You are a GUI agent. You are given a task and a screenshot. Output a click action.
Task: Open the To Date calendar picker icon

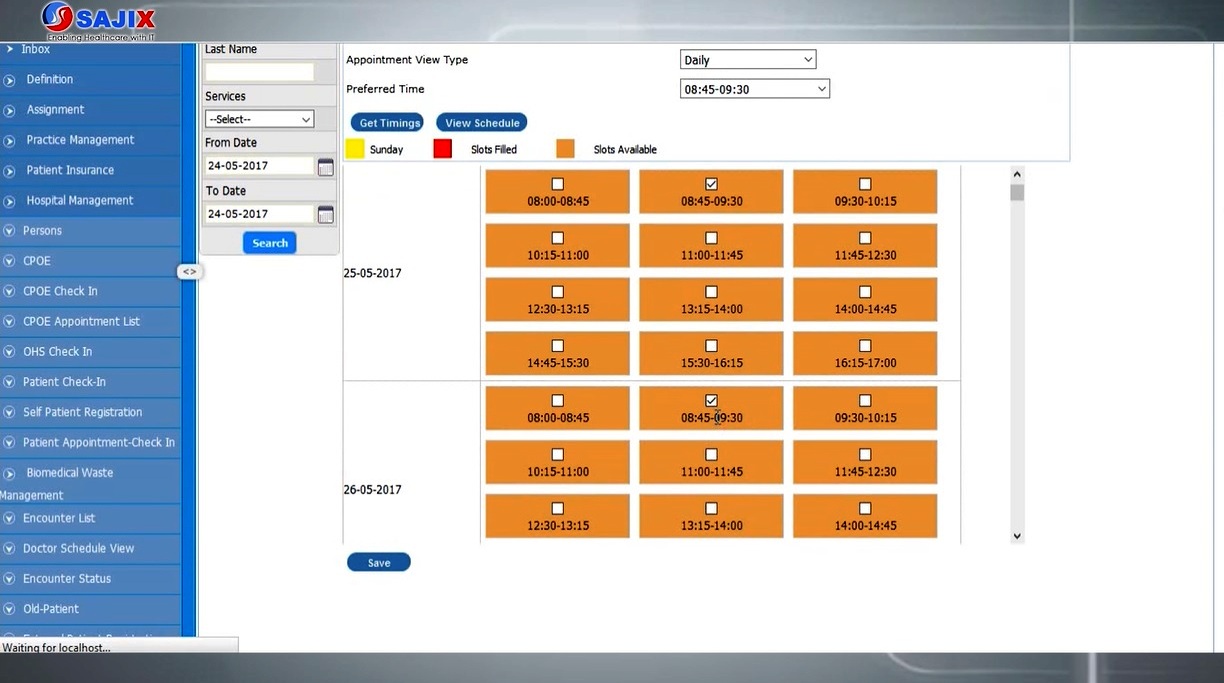(x=325, y=215)
